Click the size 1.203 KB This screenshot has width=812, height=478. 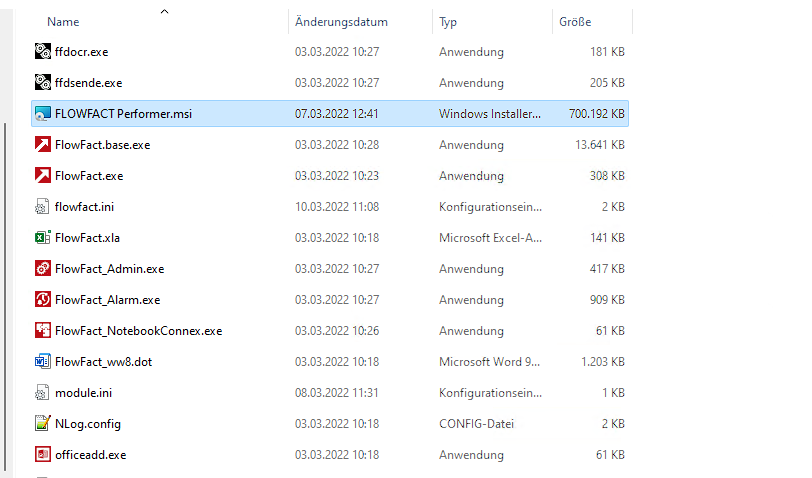pyautogui.click(x=603, y=361)
